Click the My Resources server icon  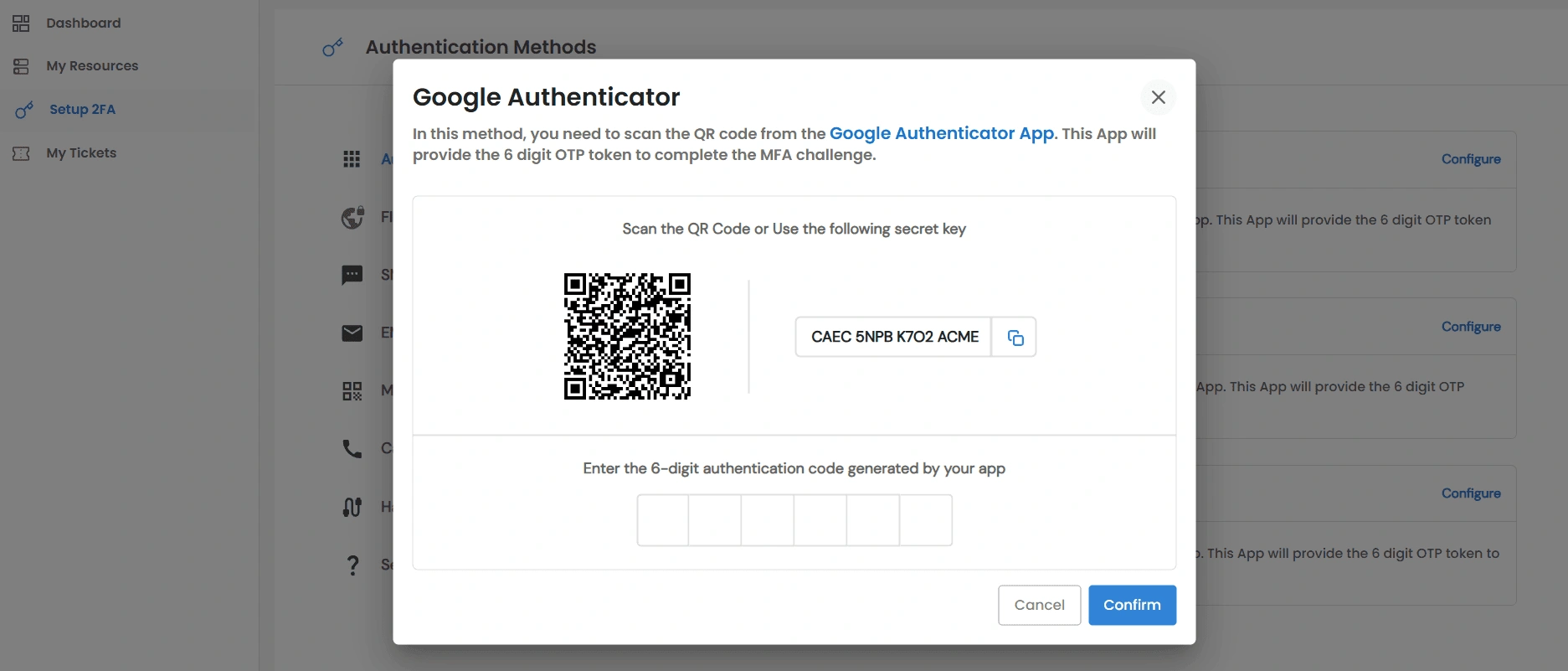[x=21, y=66]
